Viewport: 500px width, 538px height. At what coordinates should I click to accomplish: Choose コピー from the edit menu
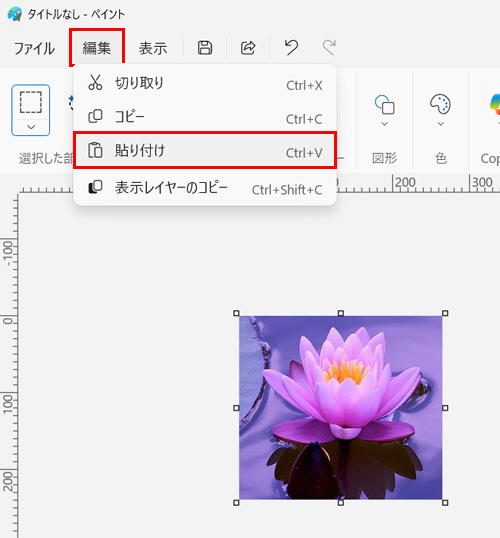205,117
